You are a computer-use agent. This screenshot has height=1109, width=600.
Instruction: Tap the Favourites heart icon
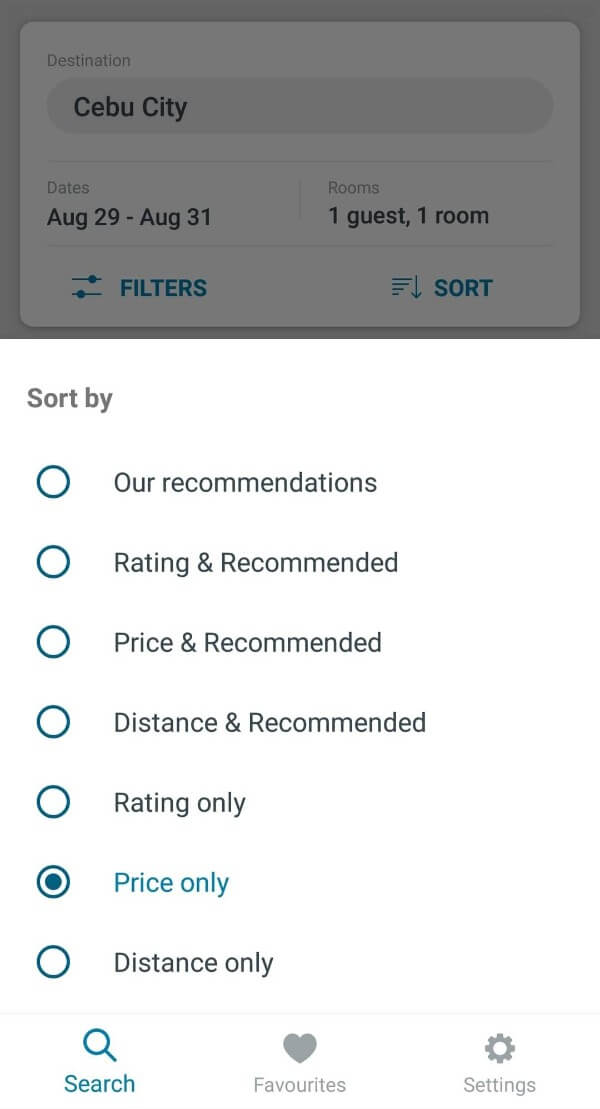coord(299,1048)
